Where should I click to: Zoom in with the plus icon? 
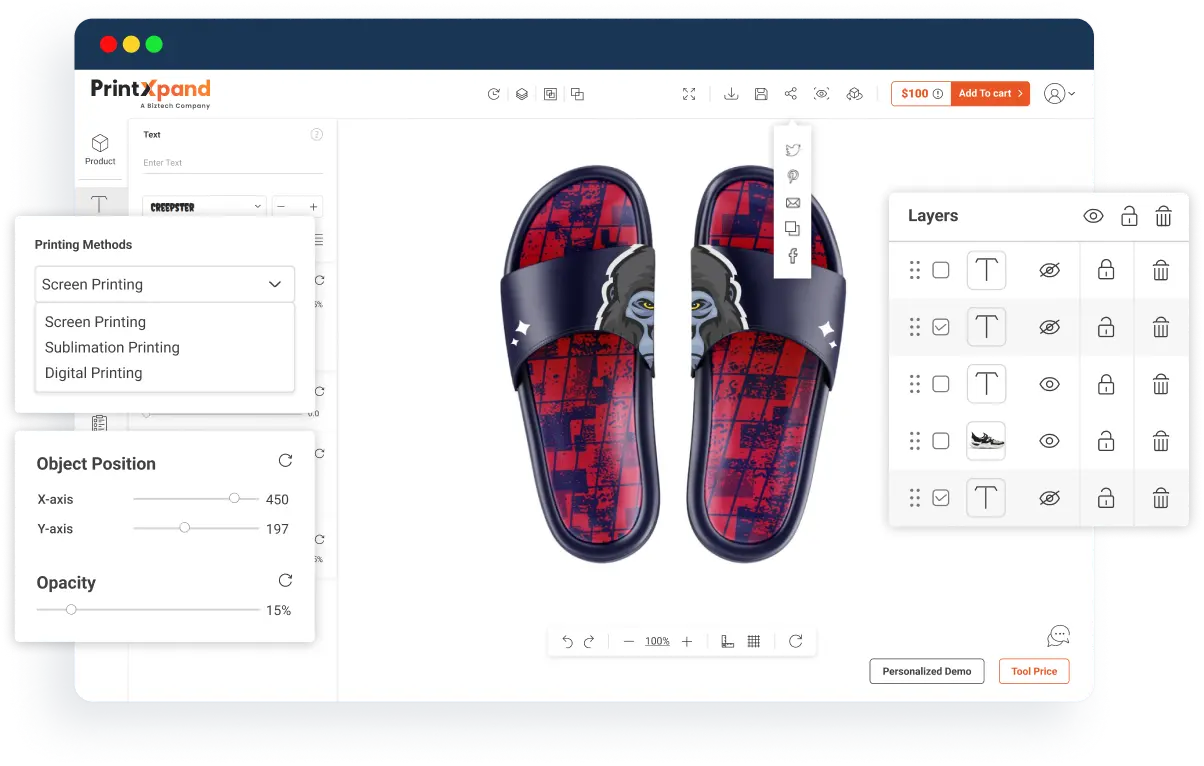tap(687, 642)
